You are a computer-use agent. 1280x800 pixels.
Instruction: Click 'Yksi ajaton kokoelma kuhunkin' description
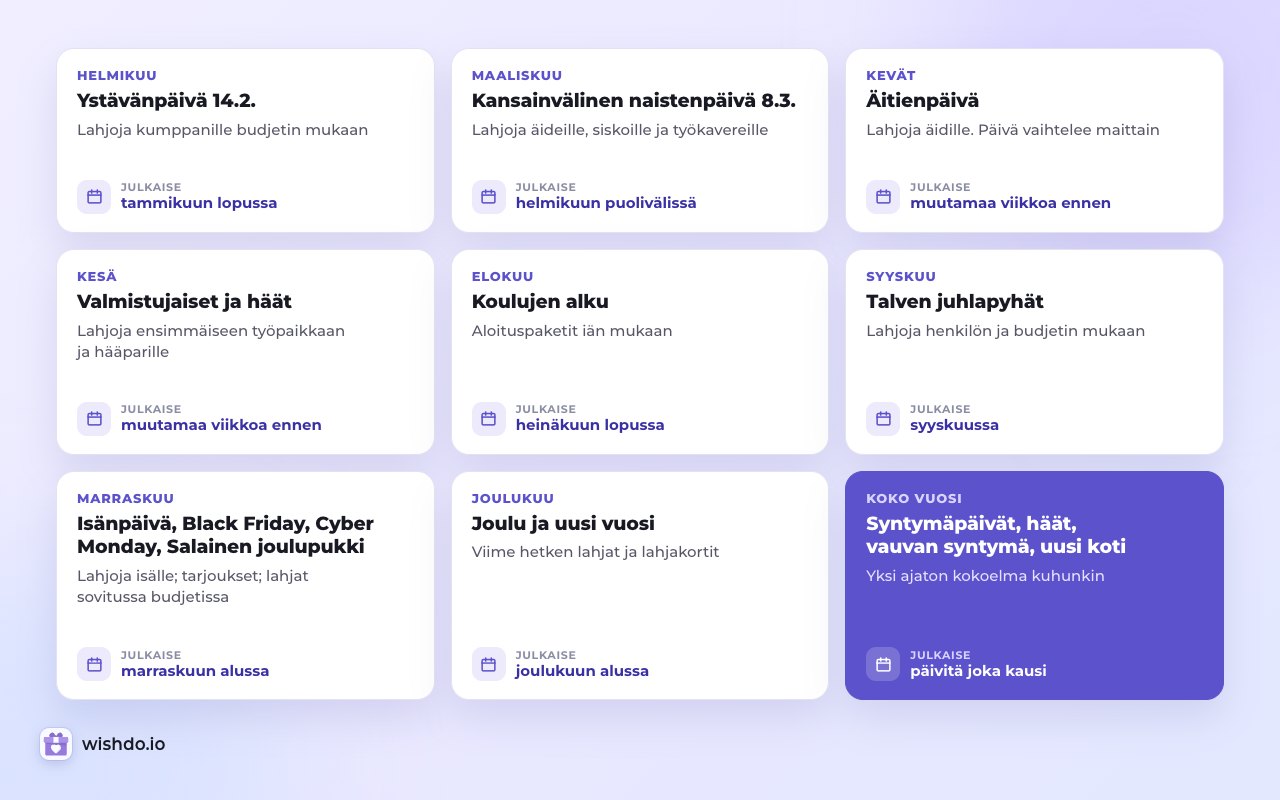985,576
